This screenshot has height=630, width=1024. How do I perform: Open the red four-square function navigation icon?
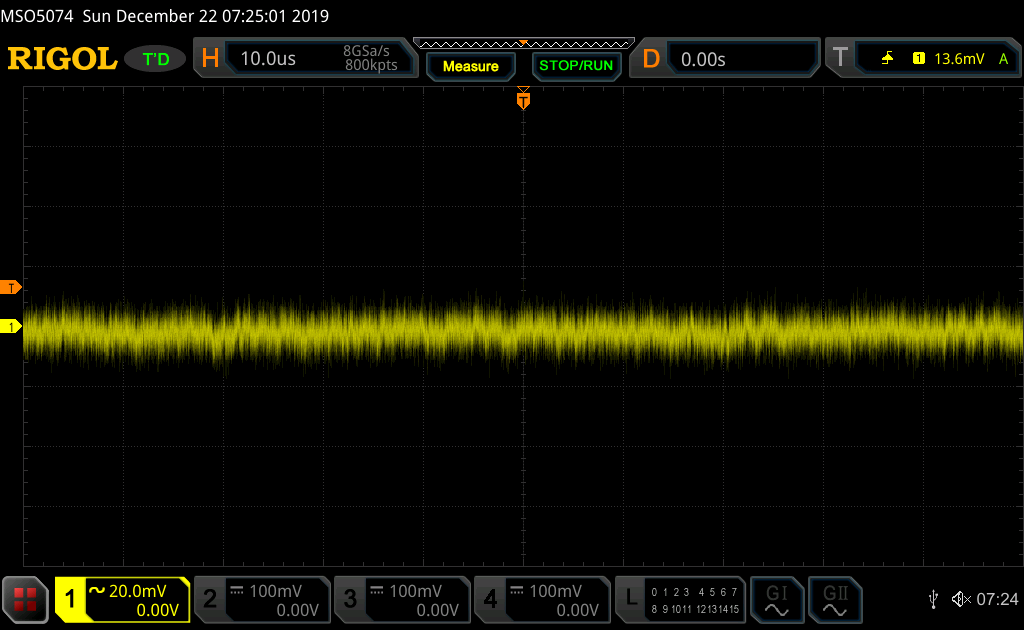[25, 599]
